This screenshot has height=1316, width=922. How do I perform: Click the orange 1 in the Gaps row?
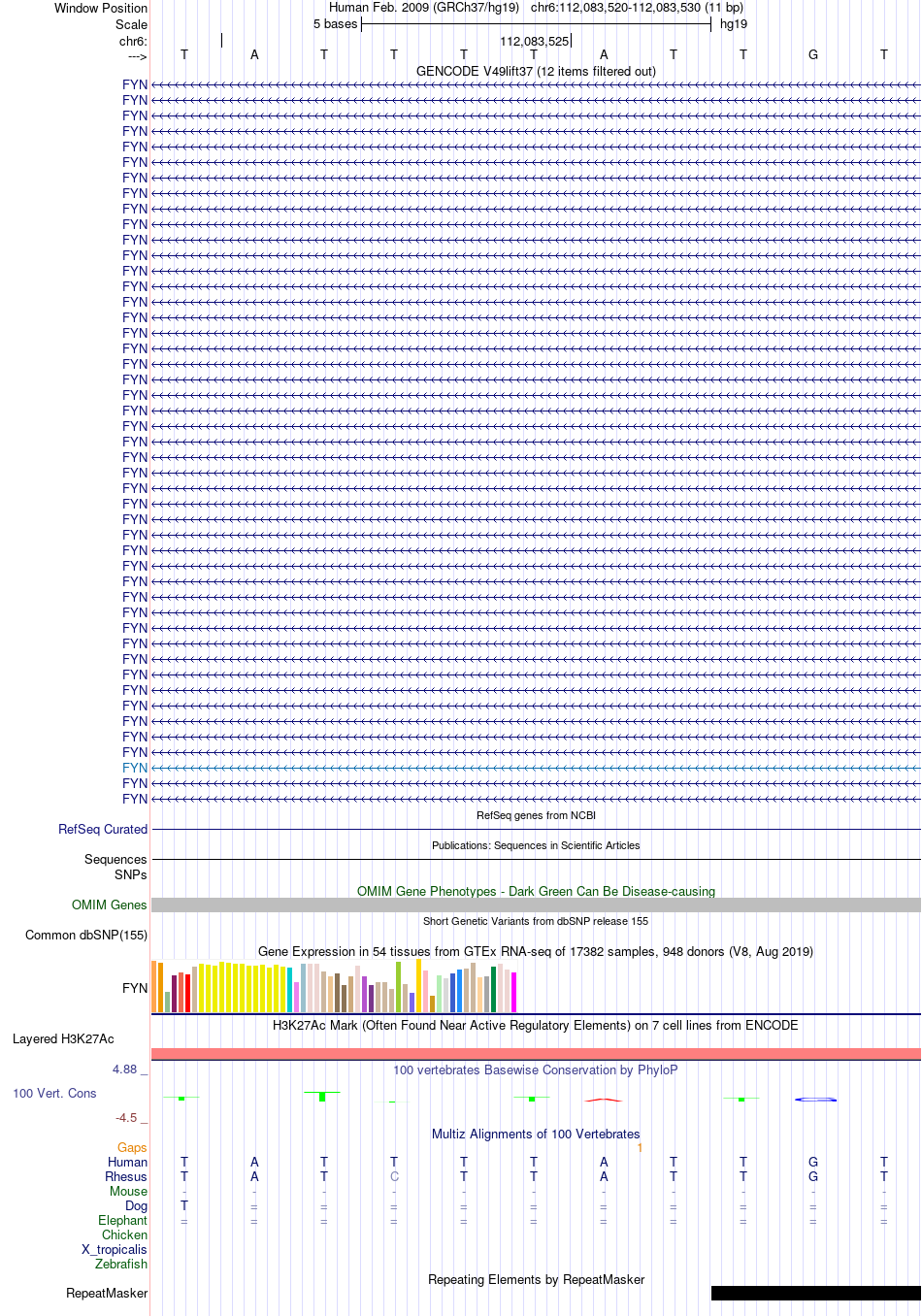coord(640,1147)
